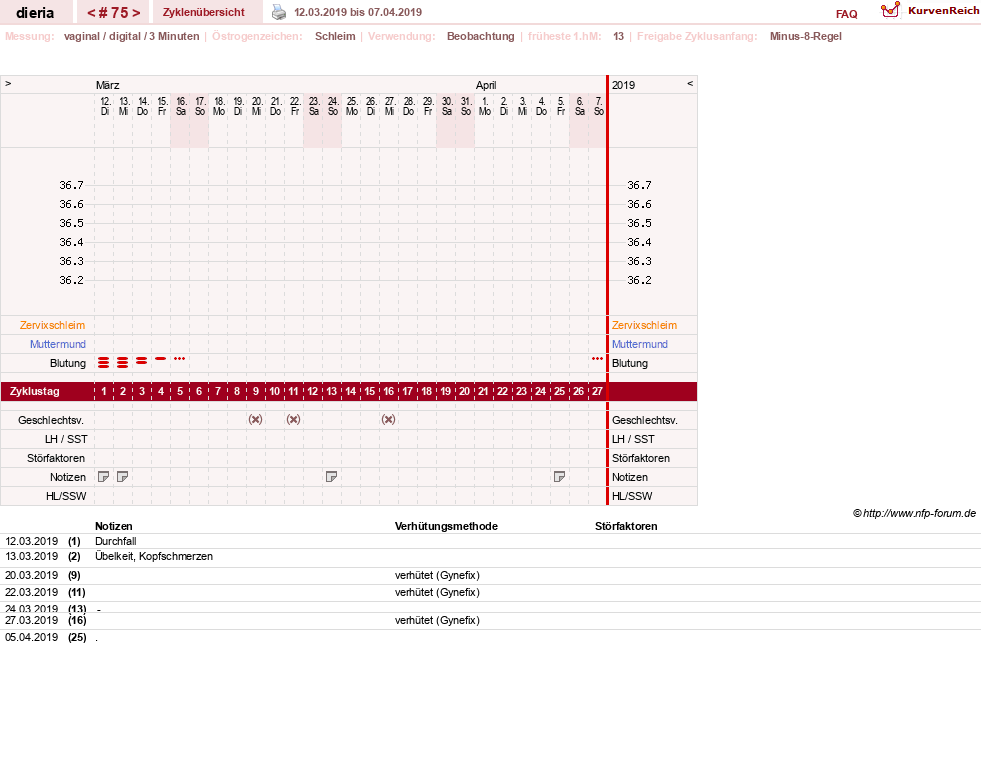The height and width of the screenshot is (765, 981).
Task: Go to next cycle with right arrow
Action: tap(136, 13)
